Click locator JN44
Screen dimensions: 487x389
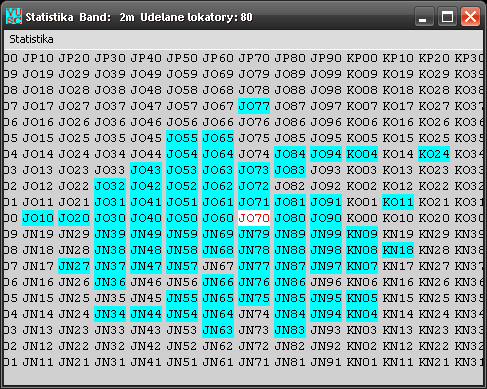tap(146, 314)
